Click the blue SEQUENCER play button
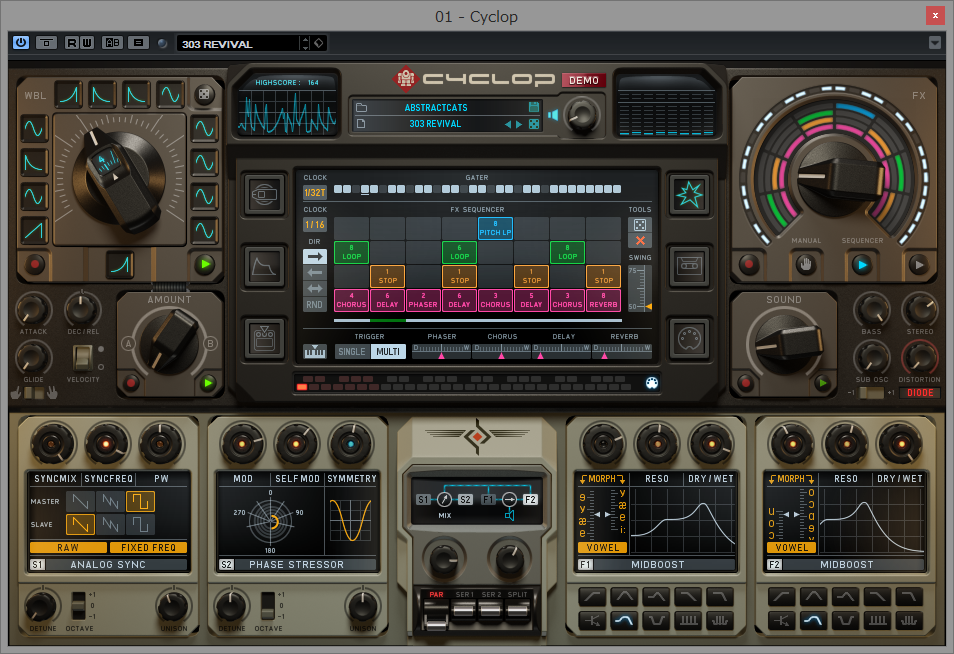Screen dimensions: 954x654 [862, 264]
